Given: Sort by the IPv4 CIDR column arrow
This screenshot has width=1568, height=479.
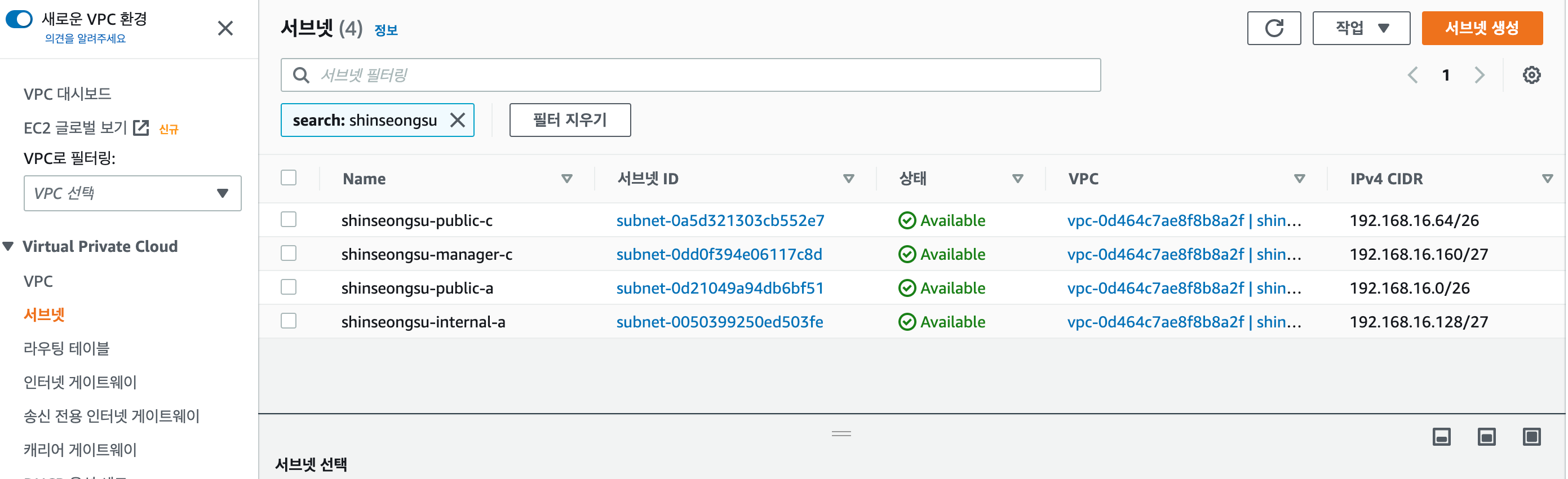Looking at the screenshot, I should click(x=1547, y=178).
